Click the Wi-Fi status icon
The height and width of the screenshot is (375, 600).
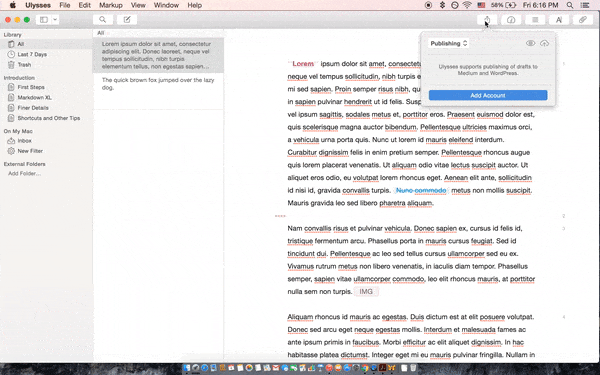(467, 5)
